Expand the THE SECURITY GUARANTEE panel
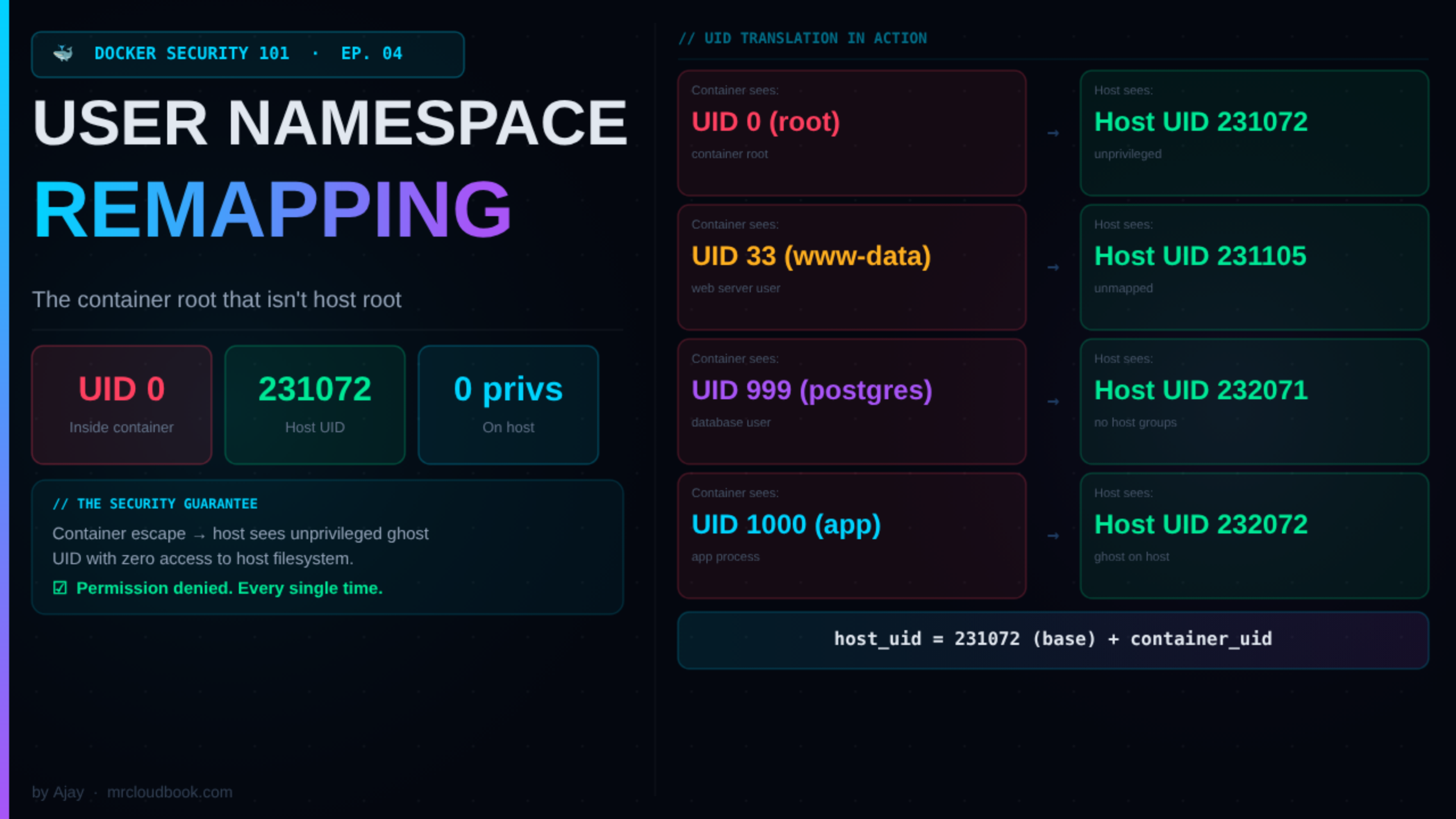Image resolution: width=1456 pixels, height=819 pixels. [155, 503]
